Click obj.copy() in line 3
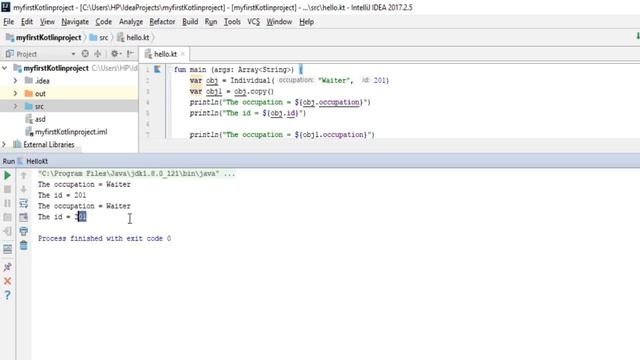This screenshot has width=640, height=360. coord(254,91)
